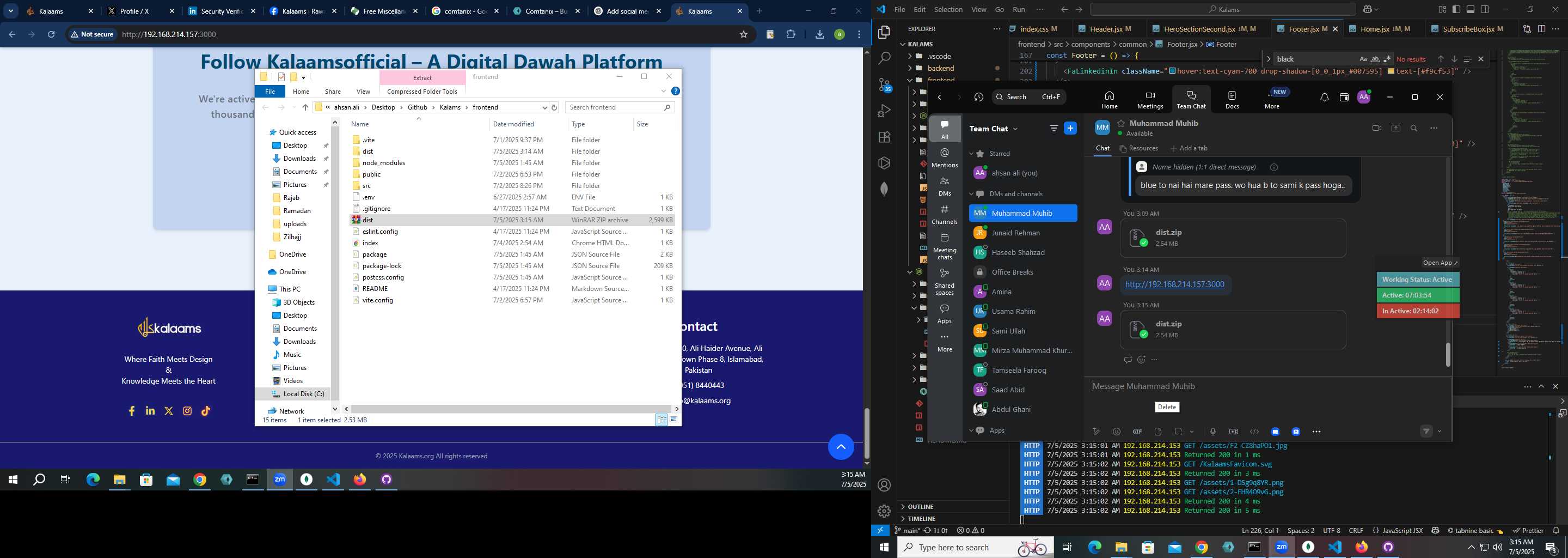Image resolution: width=1568 pixels, height=558 pixels.
Task: Open the Junaid Rehman chat
Action: pos(1022,233)
